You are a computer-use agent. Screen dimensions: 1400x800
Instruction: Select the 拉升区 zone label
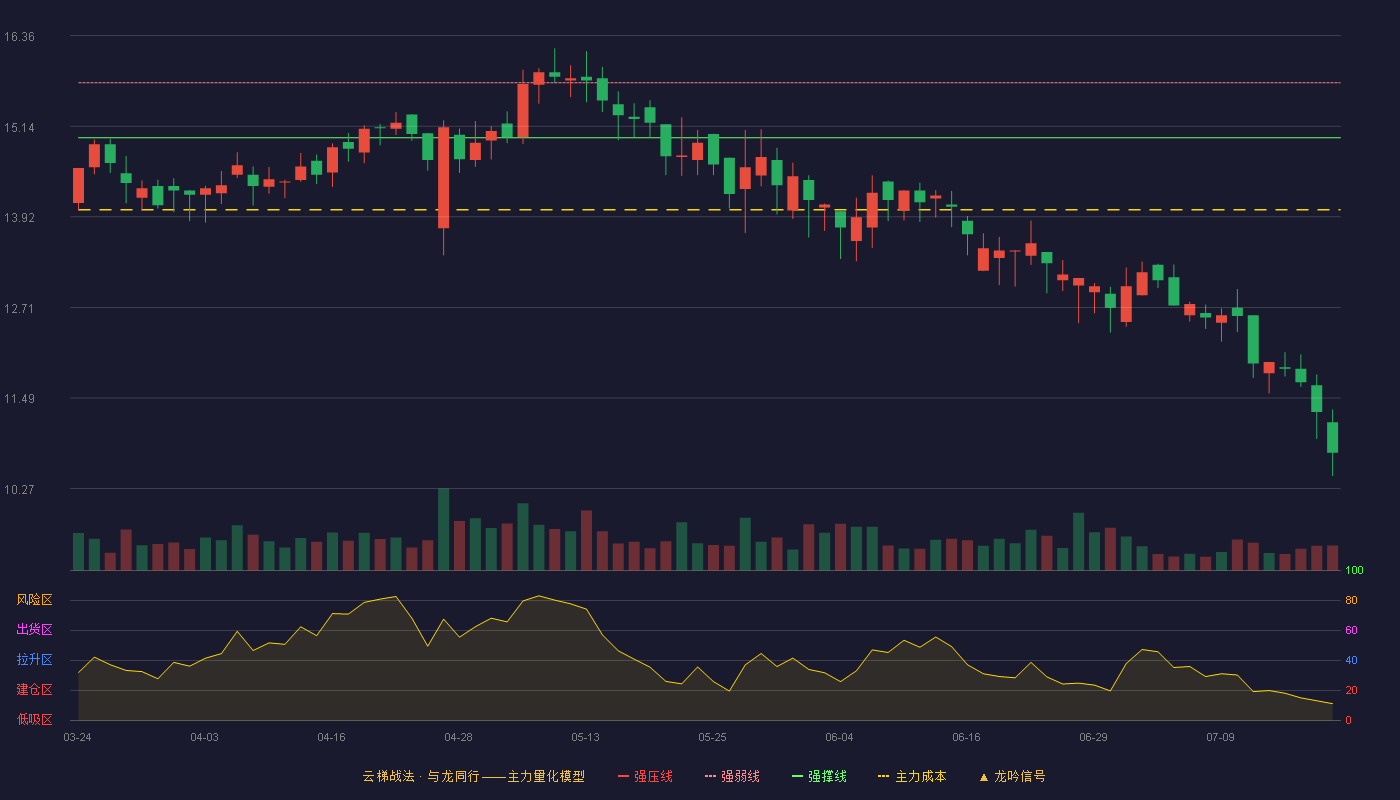(34, 660)
